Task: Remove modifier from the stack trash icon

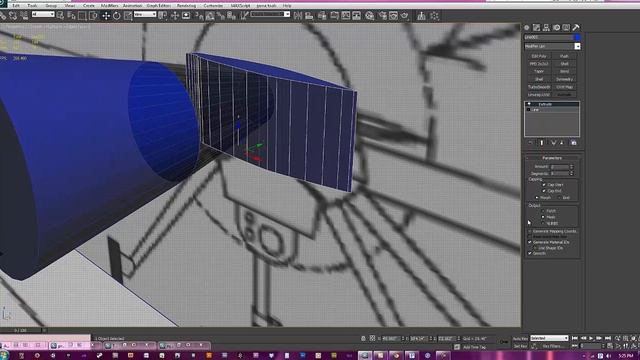Action: pos(562,143)
